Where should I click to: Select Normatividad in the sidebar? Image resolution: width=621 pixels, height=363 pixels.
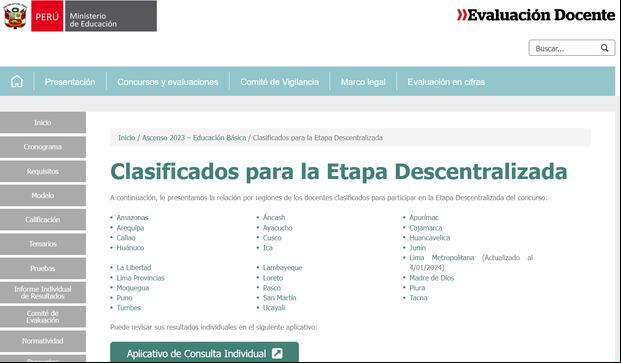click(x=43, y=341)
